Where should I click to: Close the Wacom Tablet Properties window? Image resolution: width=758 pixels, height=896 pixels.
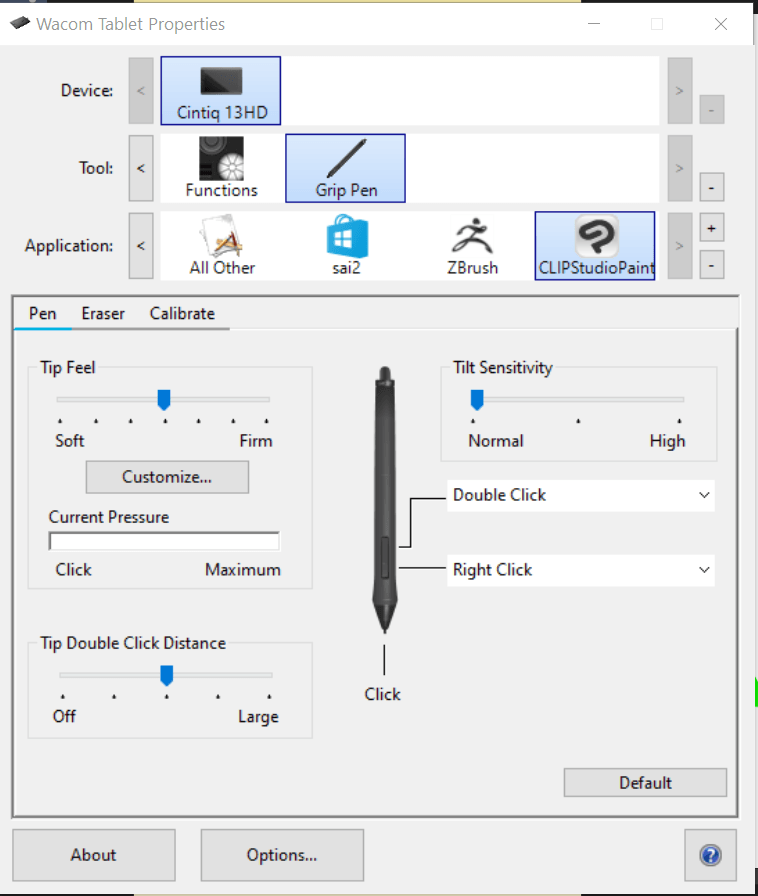click(x=721, y=24)
